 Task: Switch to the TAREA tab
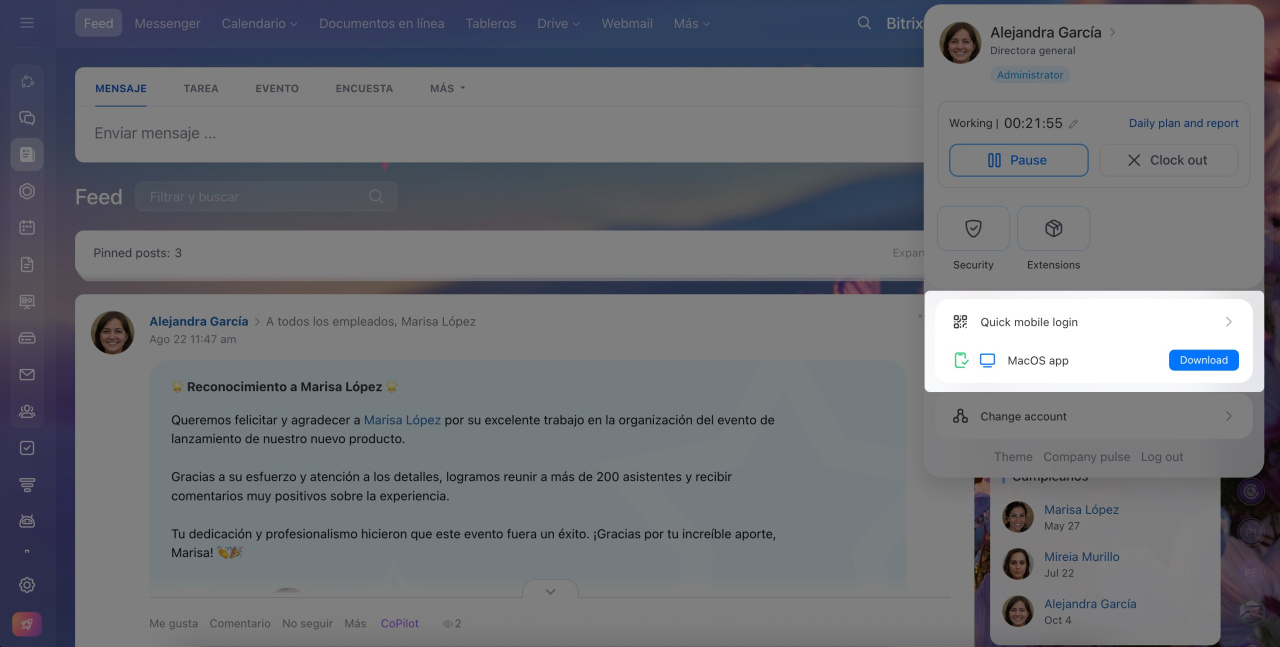click(201, 88)
